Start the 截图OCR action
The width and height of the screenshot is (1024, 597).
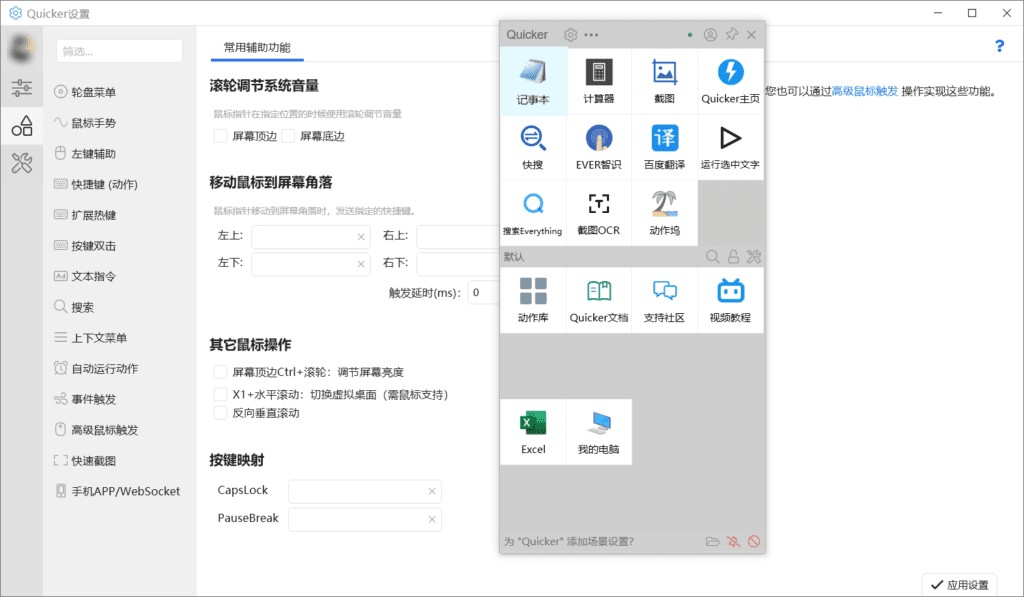[x=599, y=214]
